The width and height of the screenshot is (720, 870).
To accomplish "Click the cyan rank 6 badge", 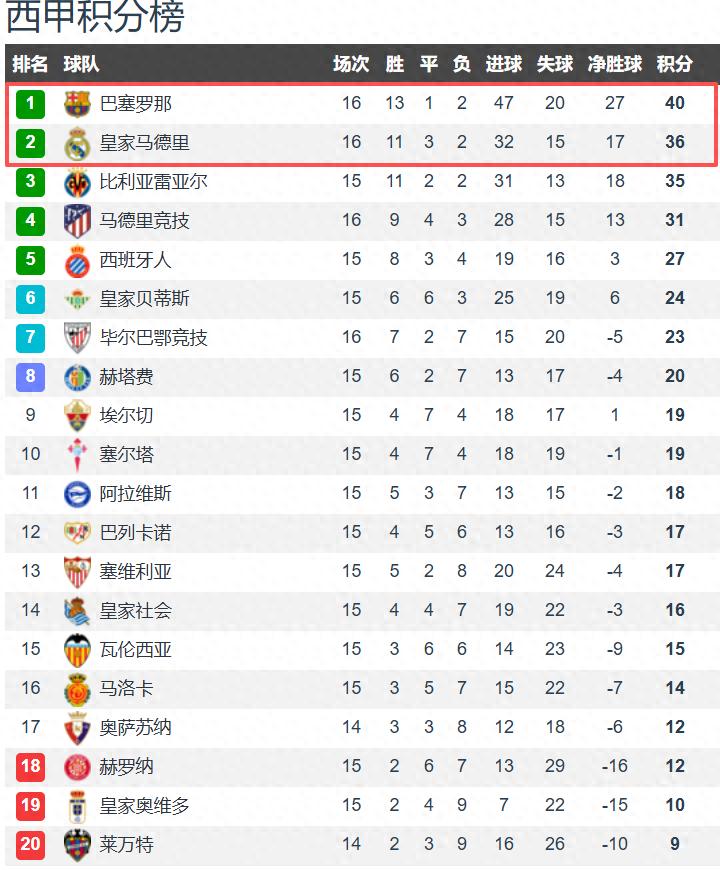I will pos(31,298).
